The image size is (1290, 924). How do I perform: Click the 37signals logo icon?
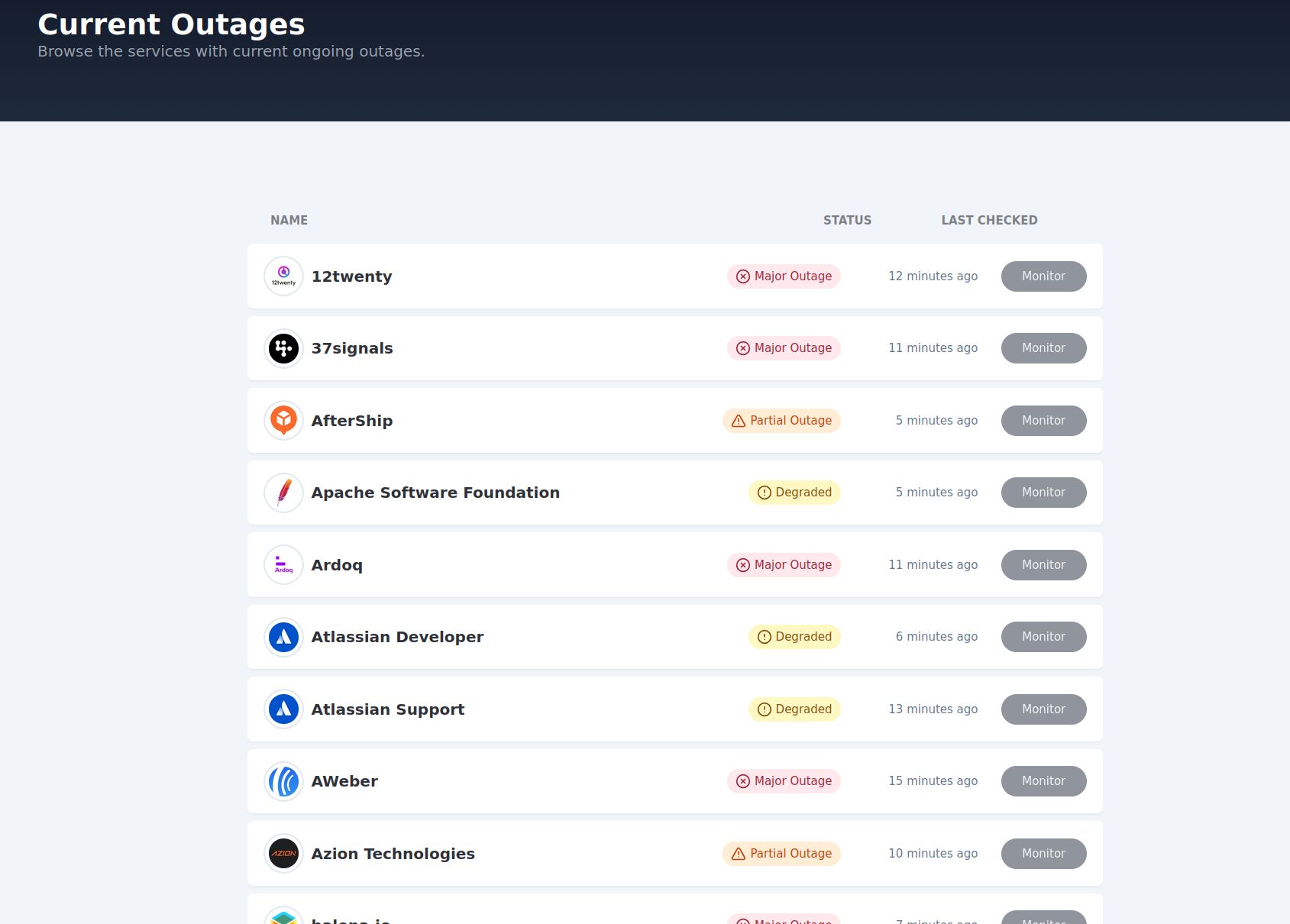pyautogui.click(x=283, y=347)
